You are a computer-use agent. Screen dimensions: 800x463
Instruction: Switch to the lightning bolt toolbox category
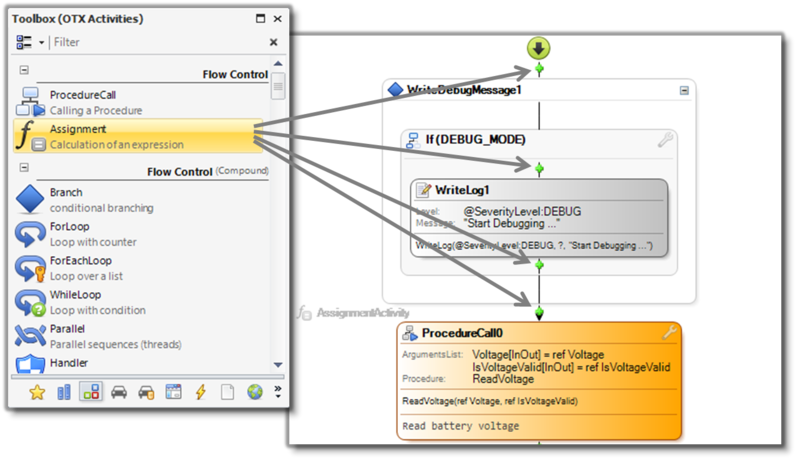200,392
